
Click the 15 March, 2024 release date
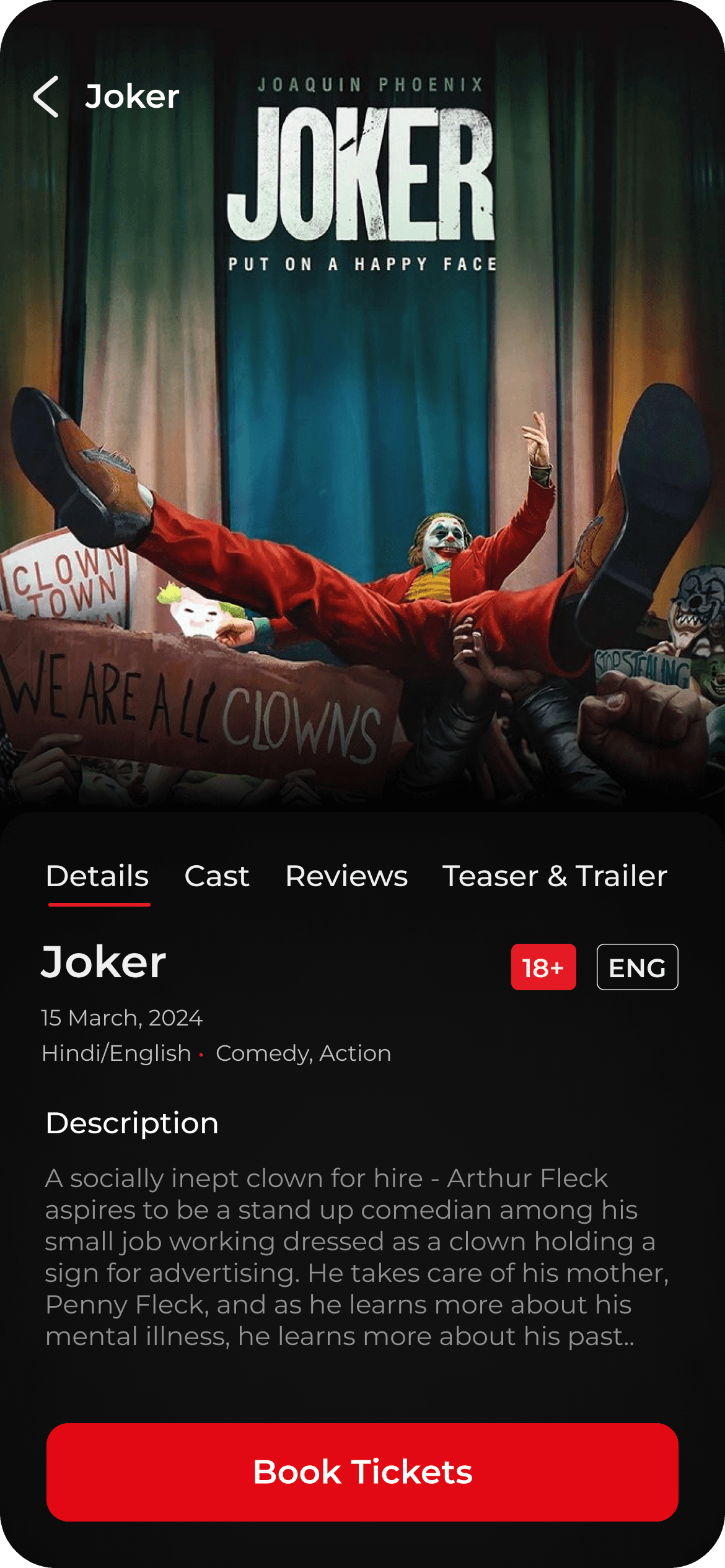click(121, 1017)
